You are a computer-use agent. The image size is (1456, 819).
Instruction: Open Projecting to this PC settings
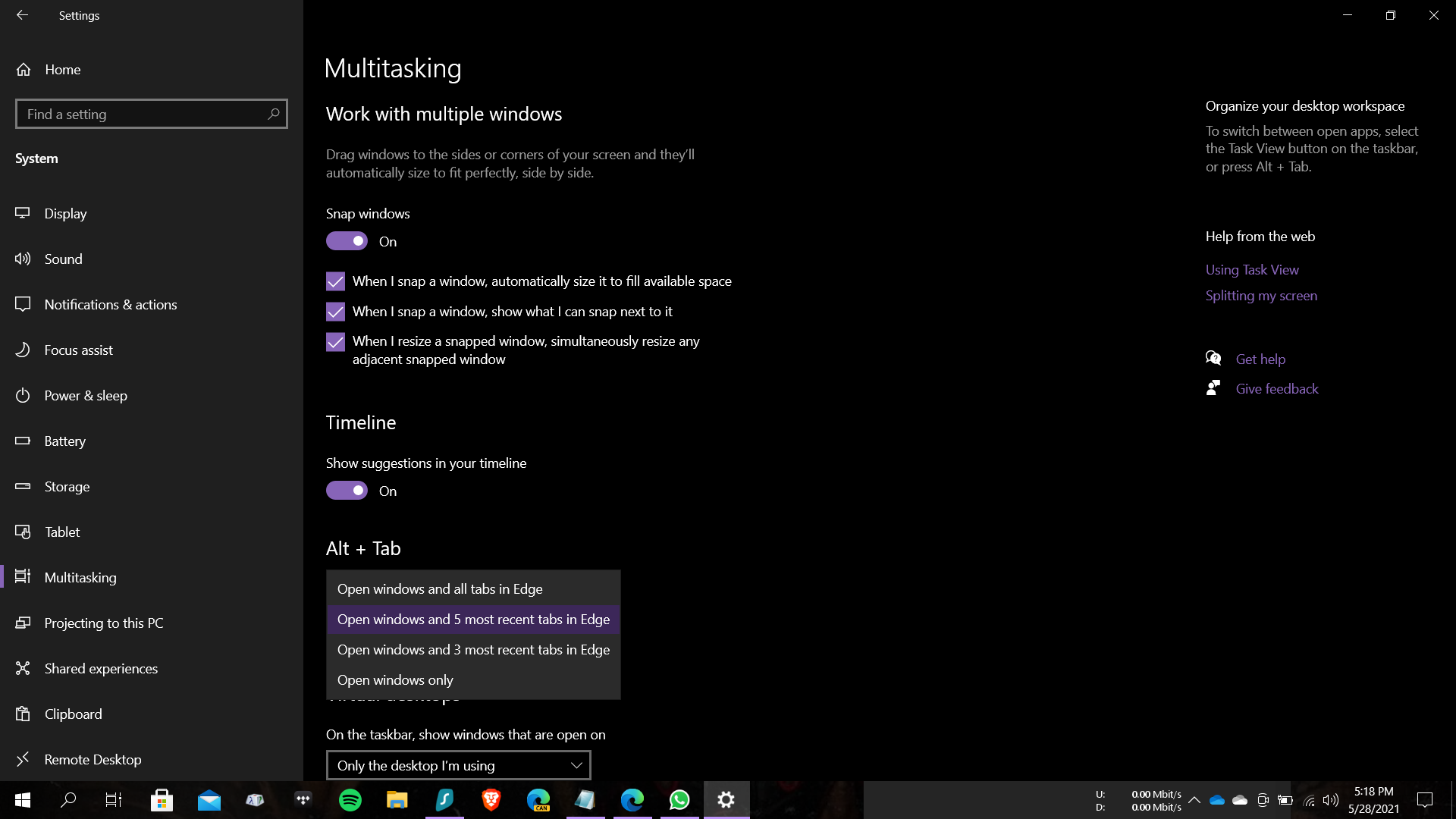[x=103, y=623]
